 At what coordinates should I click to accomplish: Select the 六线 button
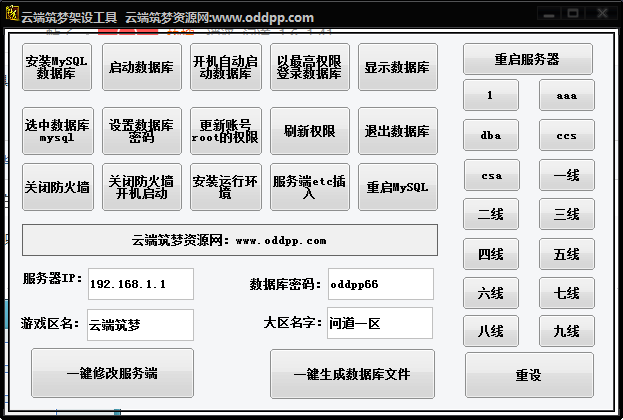[491, 293]
